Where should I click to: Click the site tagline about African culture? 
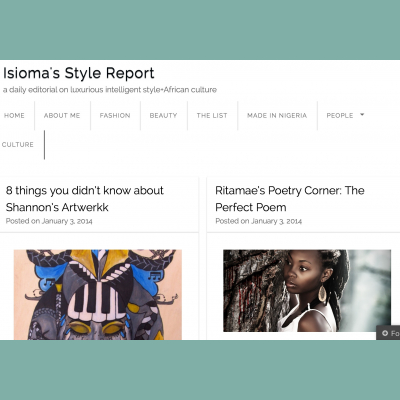pyautogui.click(x=110, y=90)
